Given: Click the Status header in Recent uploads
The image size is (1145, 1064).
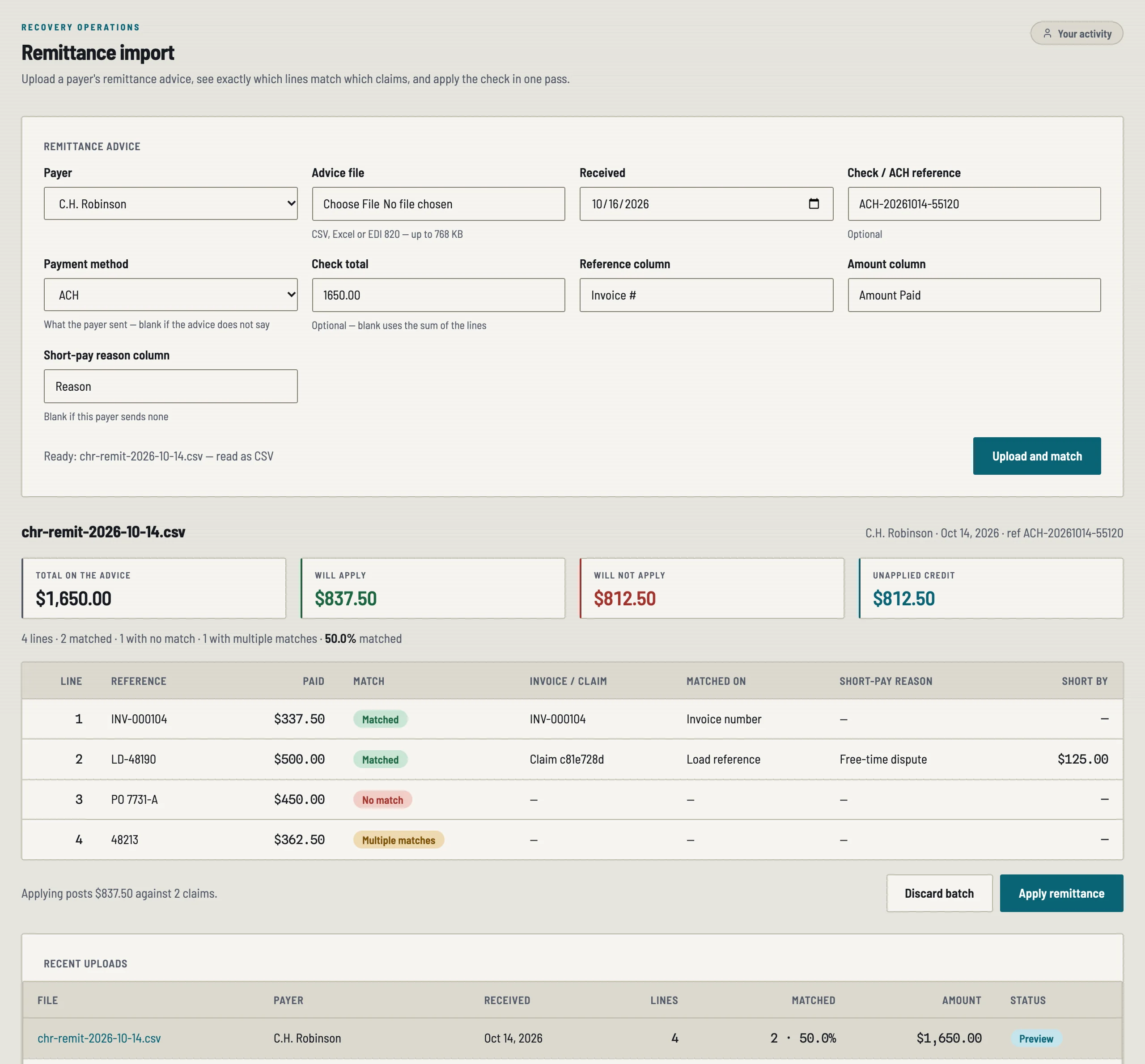Looking at the screenshot, I should coord(1027,1000).
